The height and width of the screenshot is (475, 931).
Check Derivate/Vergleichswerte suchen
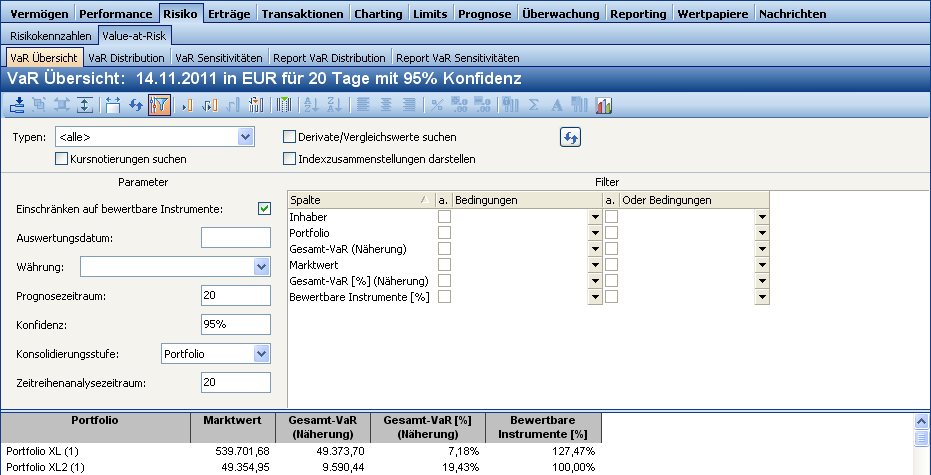[290, 137]
